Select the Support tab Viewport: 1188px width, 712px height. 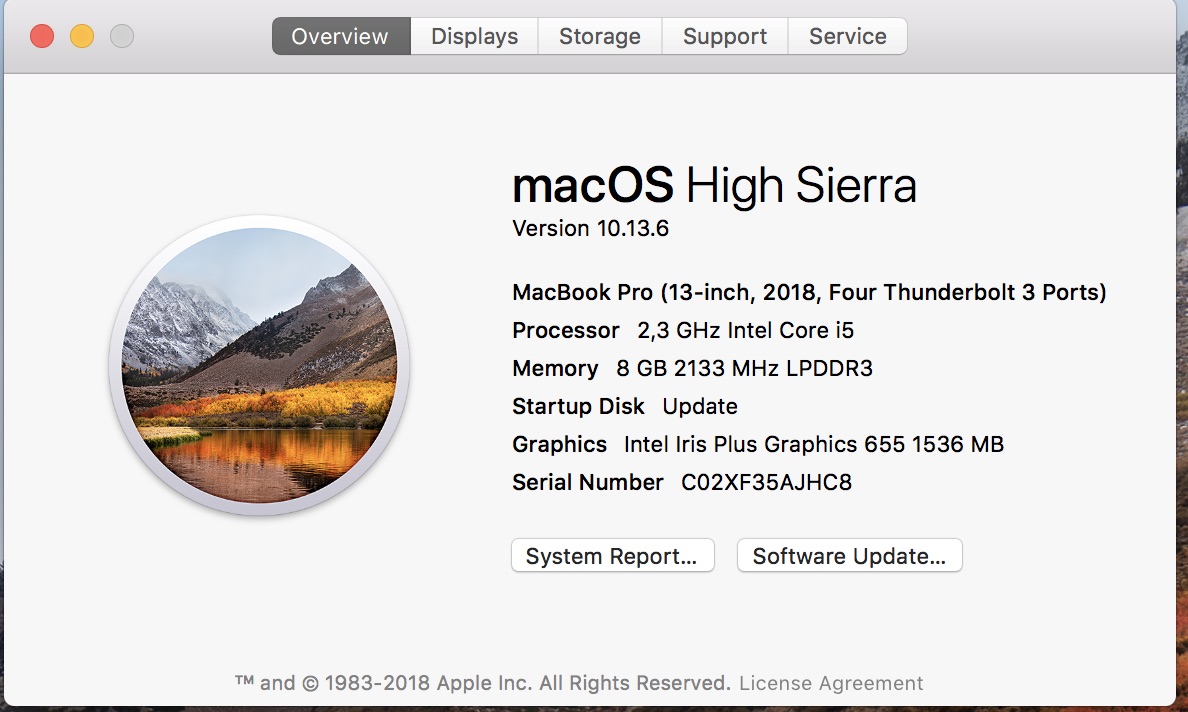(724, 36)
